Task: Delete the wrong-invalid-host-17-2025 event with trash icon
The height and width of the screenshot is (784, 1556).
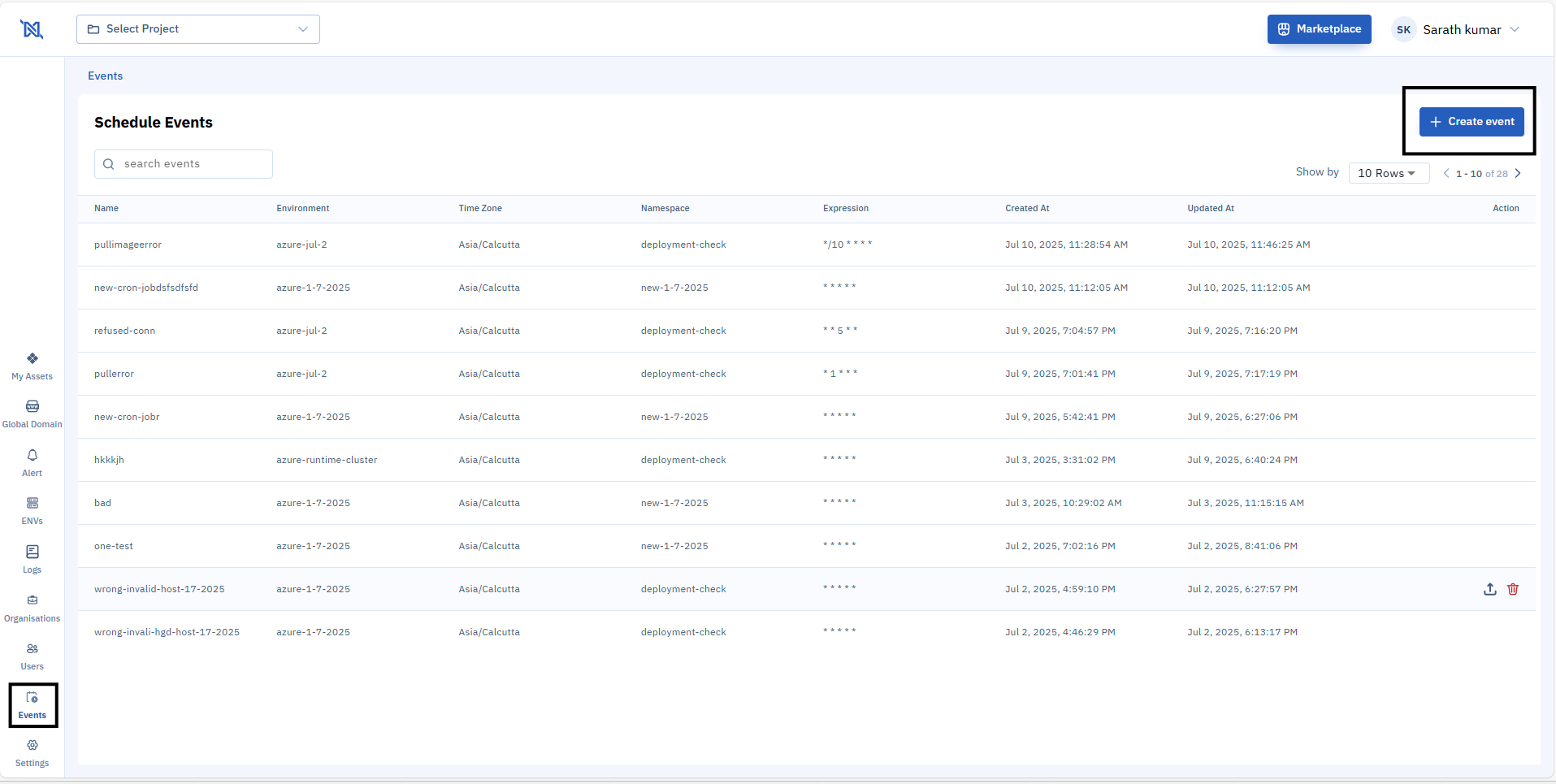Action: click(x=1513, y=589)
